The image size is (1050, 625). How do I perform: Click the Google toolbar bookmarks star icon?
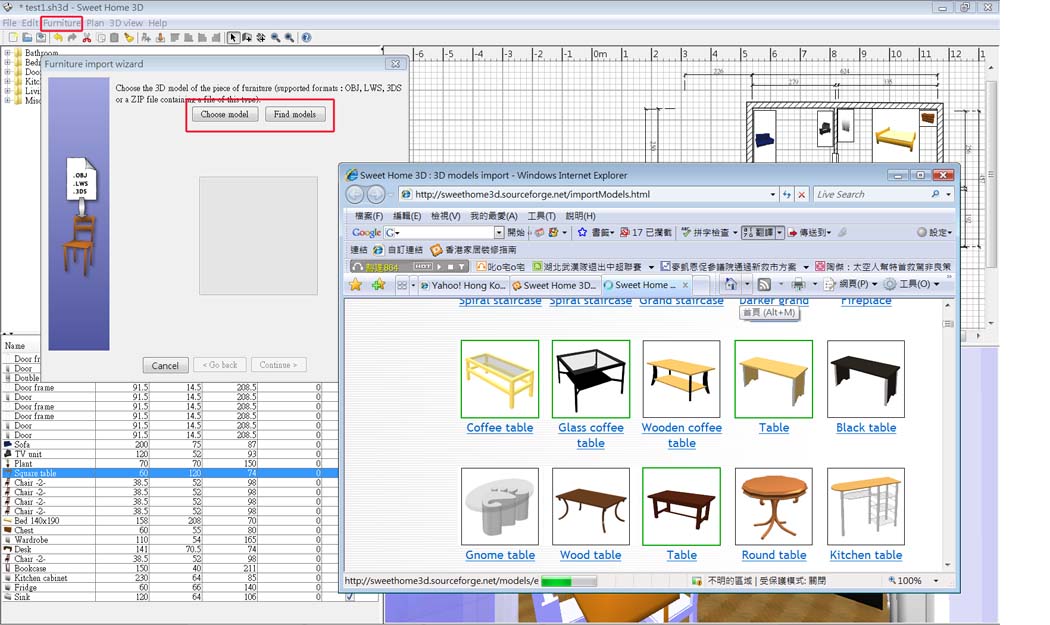(x=582, y=232)
